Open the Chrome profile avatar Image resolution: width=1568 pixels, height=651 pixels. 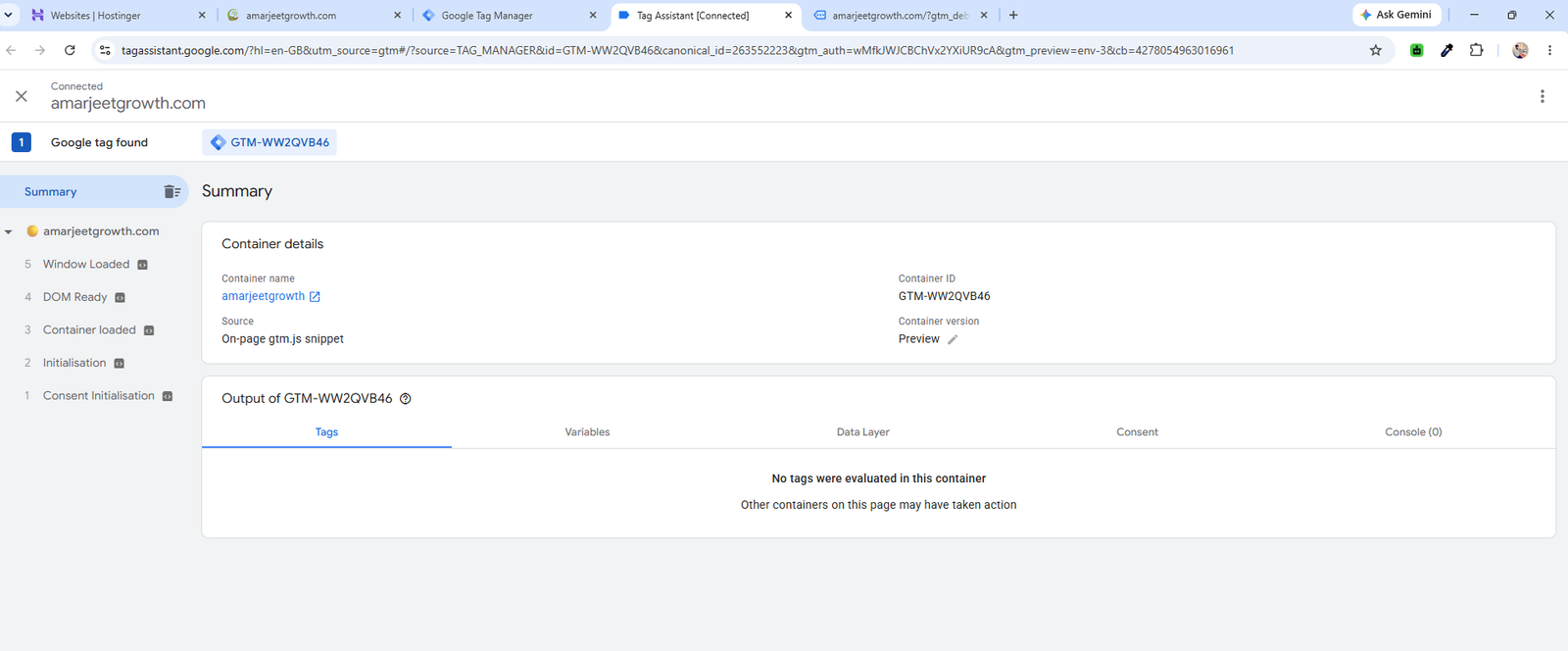pyautogui.click(x=1520, y=50)
